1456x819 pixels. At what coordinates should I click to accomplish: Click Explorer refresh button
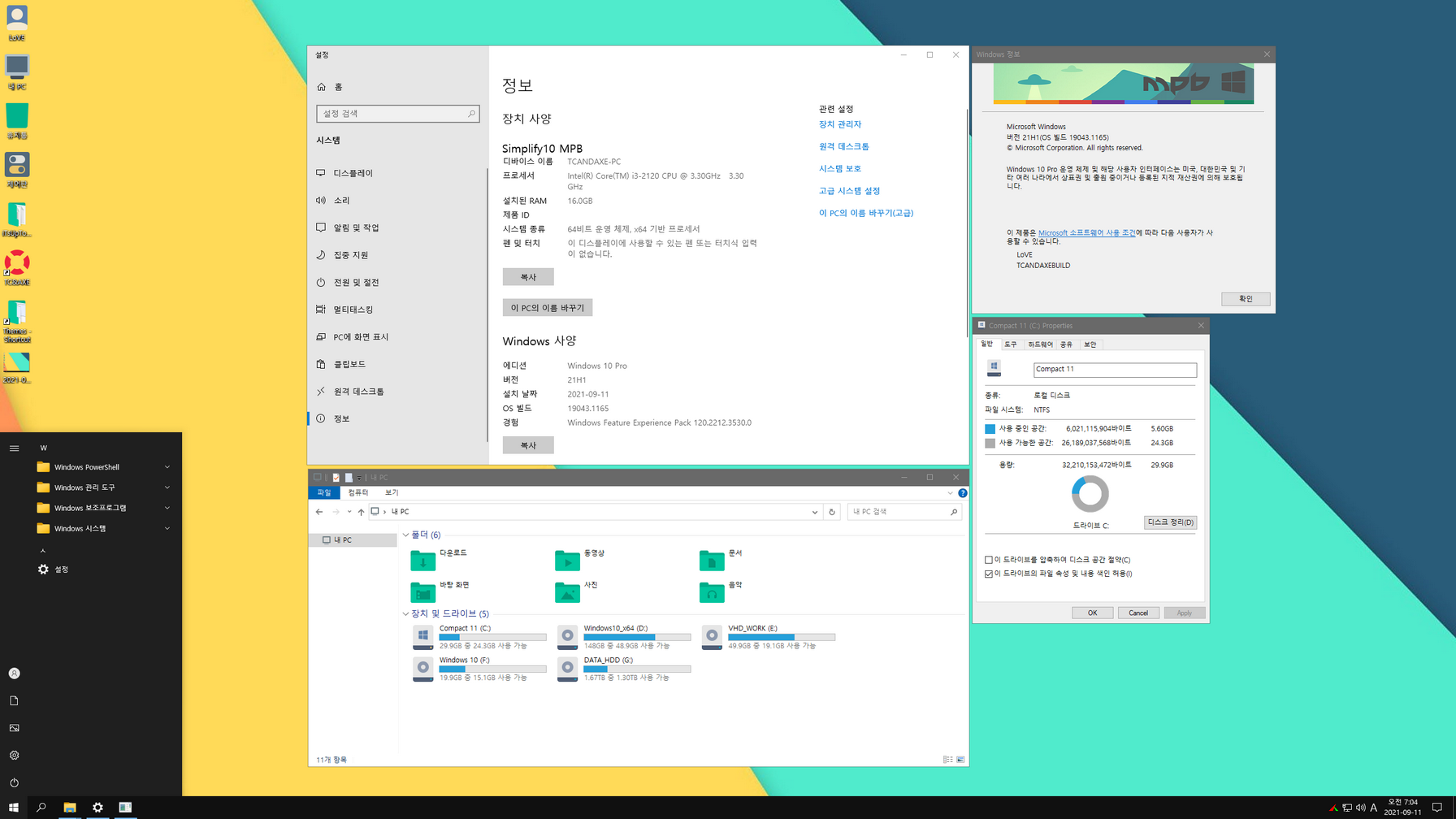coord(831,512)
